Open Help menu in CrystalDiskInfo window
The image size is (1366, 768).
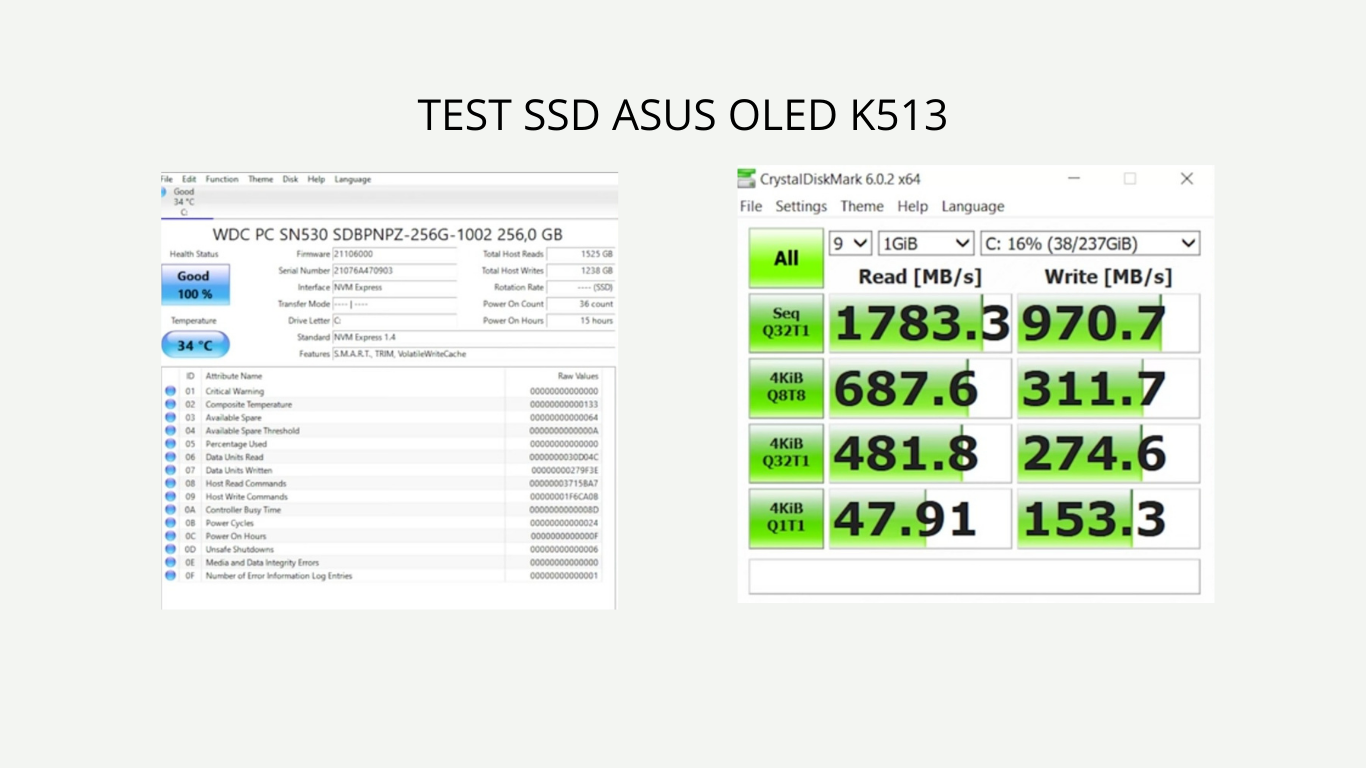tap(316, 179)
